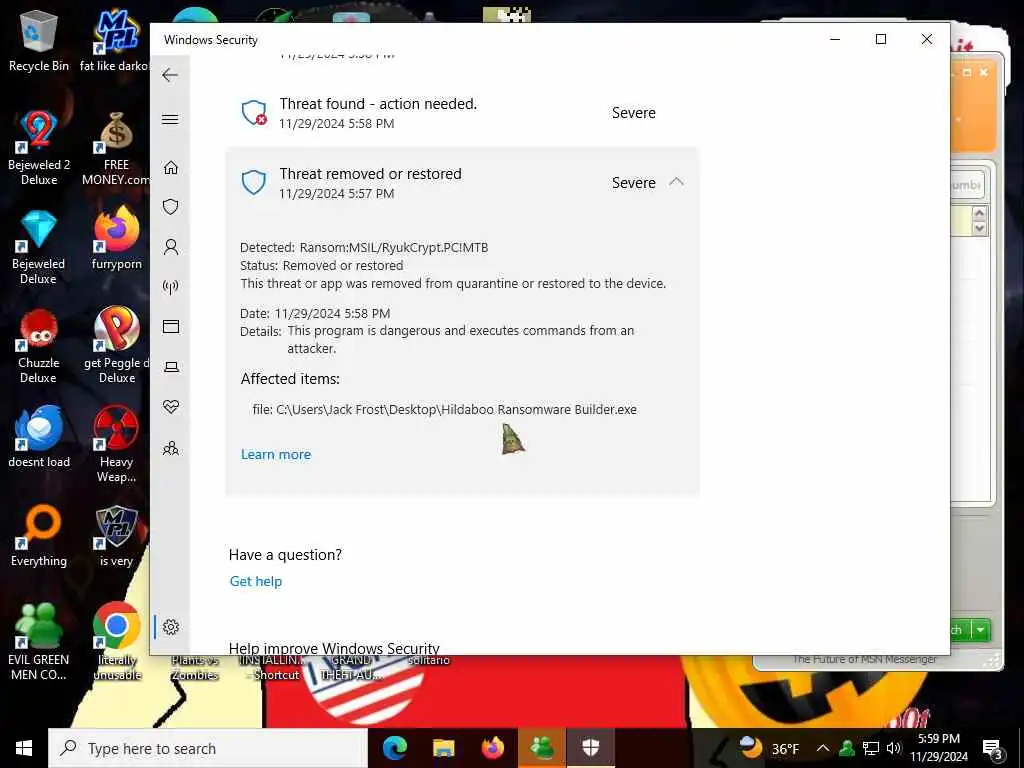Open Firefox from the taskbar
1024x768 pixels.
pos(493,748)
